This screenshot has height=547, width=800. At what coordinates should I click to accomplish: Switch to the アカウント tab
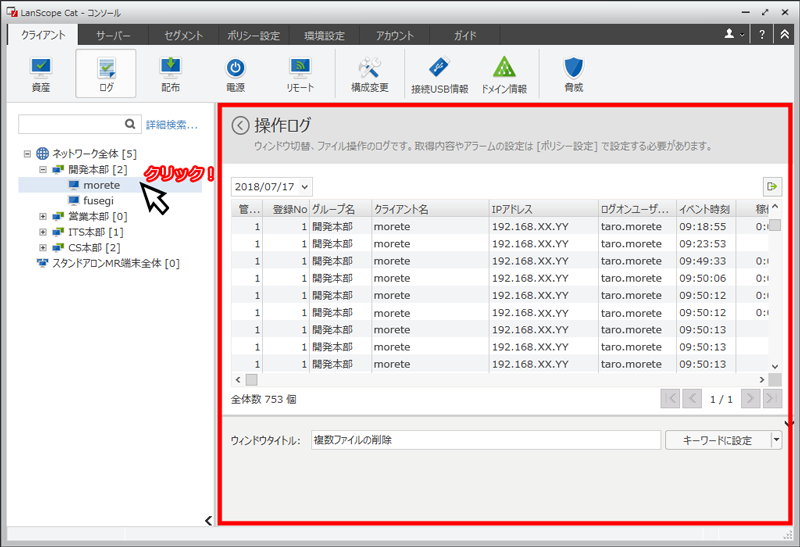point(394,36)
